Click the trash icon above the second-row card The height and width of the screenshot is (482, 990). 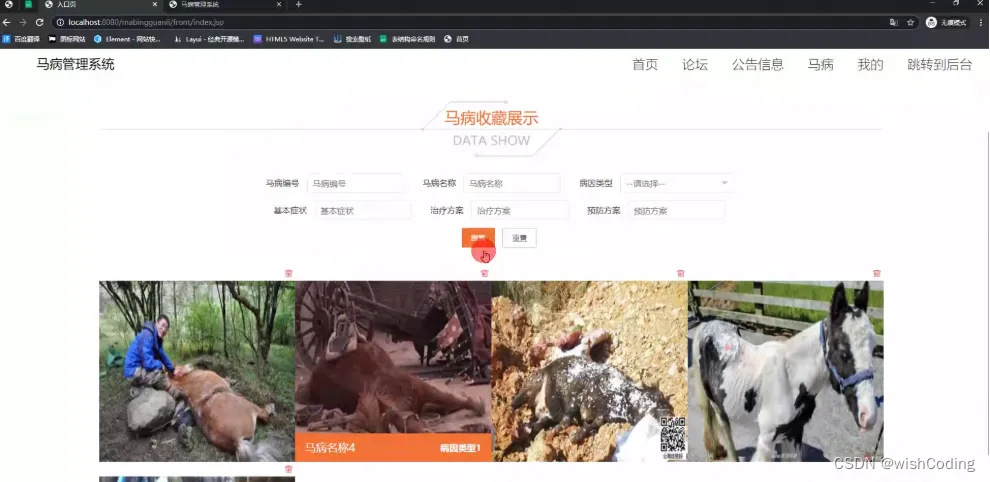point(289,469)
